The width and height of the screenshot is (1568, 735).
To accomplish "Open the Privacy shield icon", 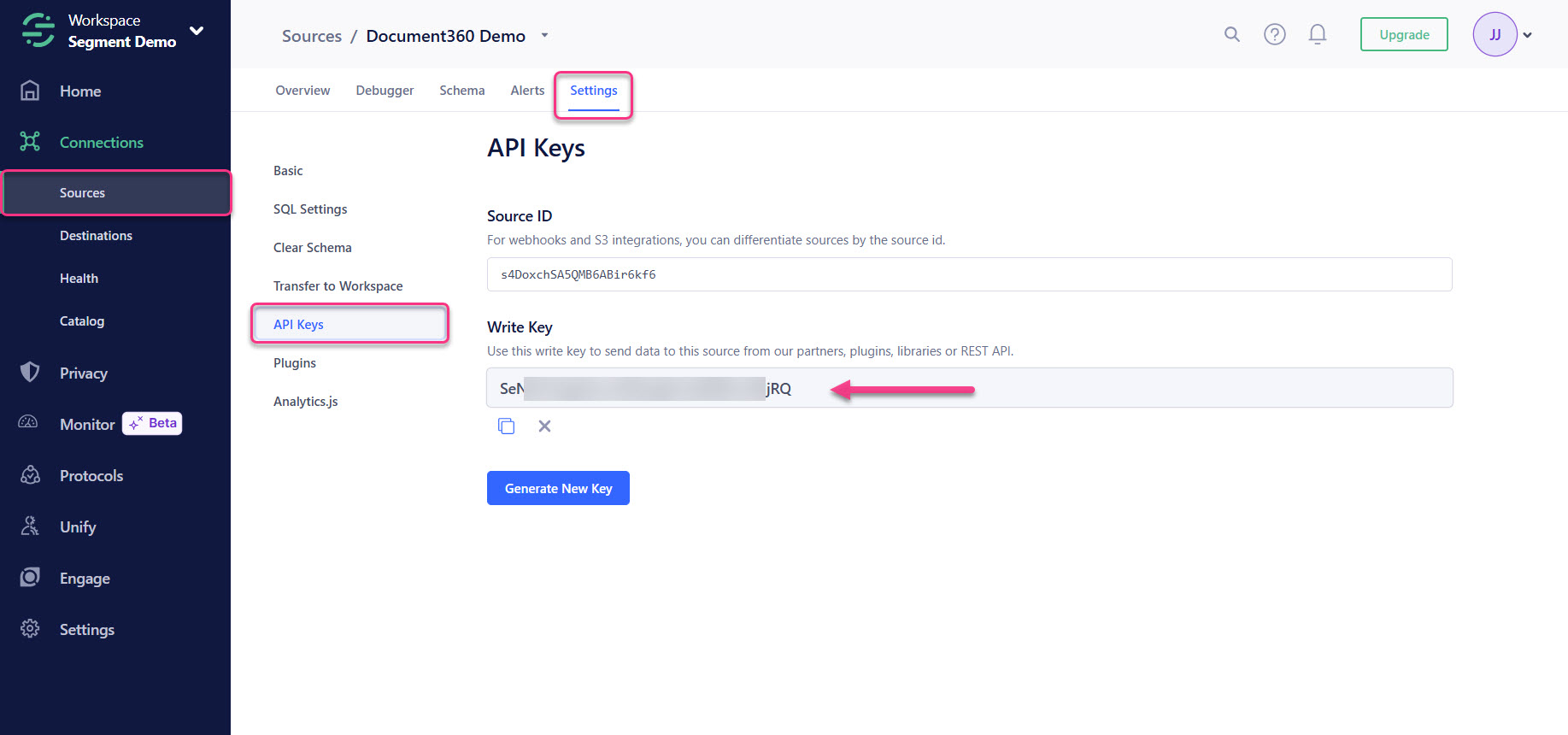I will click(x=30, y=373).
